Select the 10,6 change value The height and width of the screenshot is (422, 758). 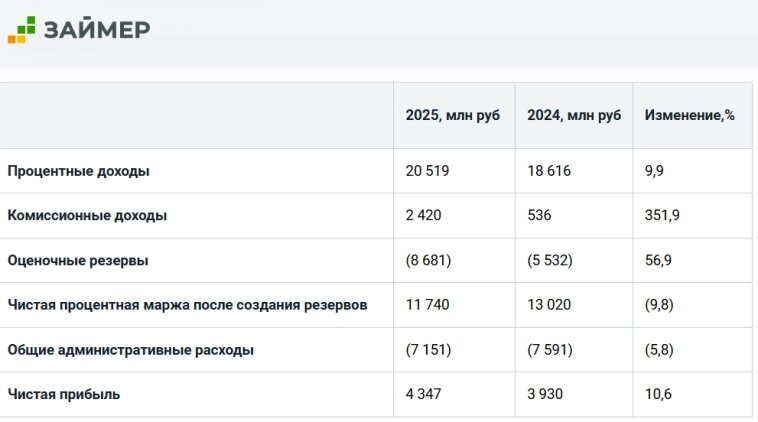pos(658,394)
